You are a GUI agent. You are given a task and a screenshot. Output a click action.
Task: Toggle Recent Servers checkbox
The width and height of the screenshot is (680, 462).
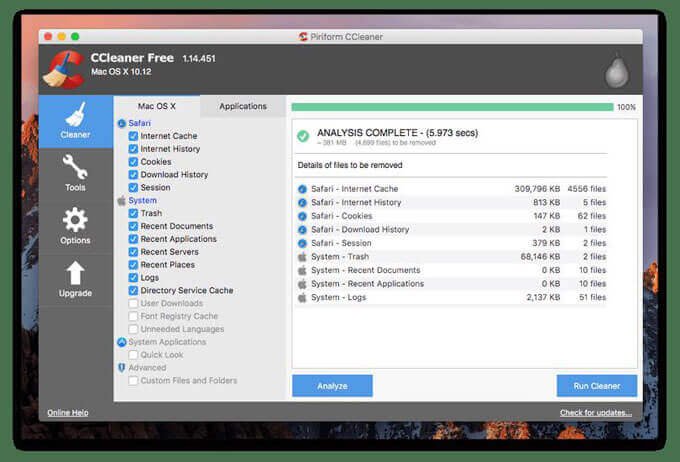(133, 252)
